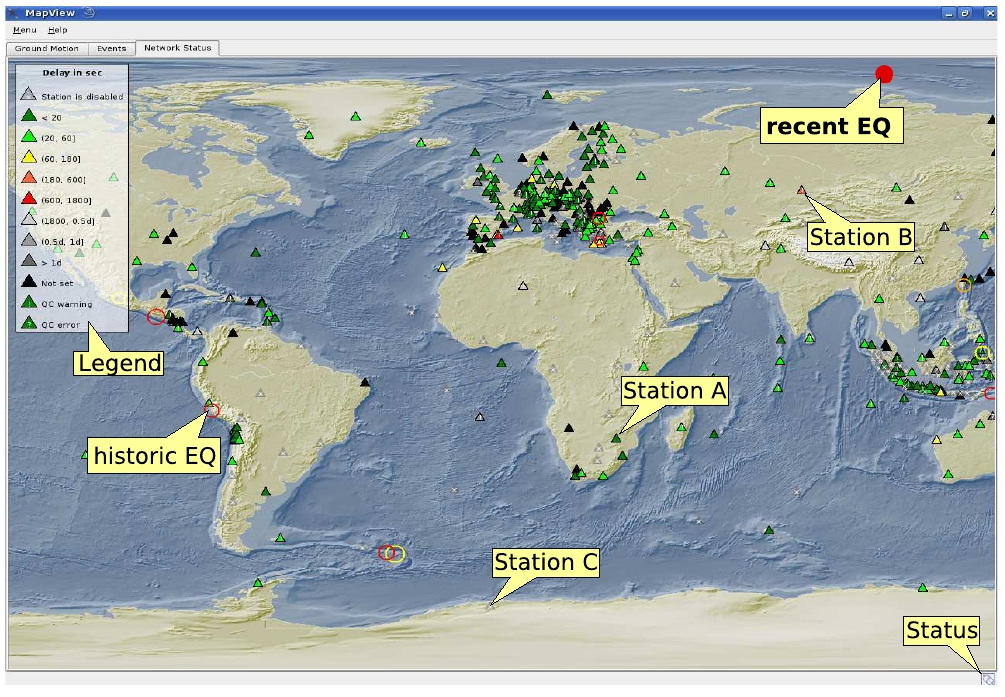1005x697 pixels.
Task: Click the overlapping red and yellow circles in South Atlantic
Action: 391,553
